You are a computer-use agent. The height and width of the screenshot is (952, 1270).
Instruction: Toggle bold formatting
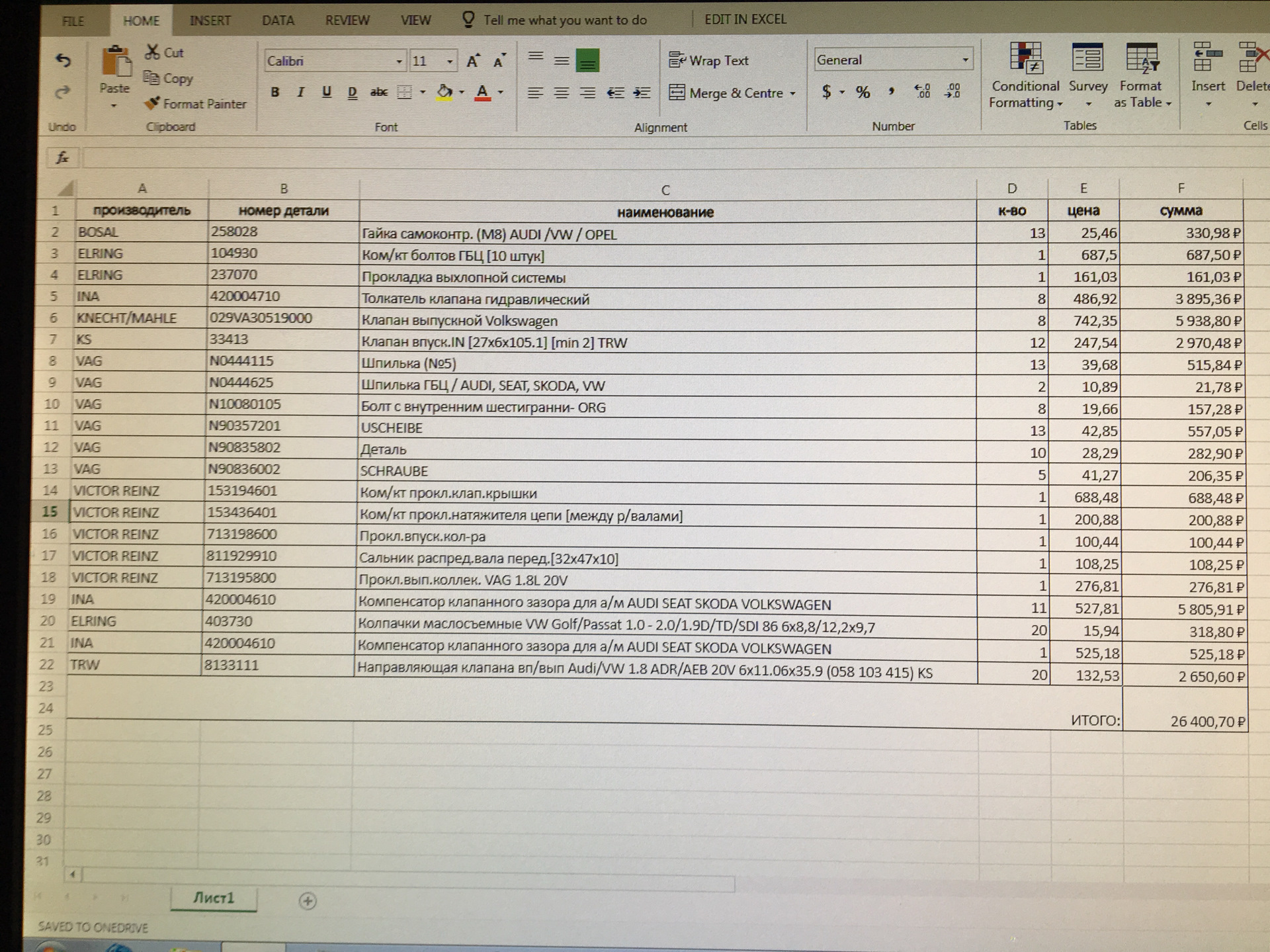275,93
